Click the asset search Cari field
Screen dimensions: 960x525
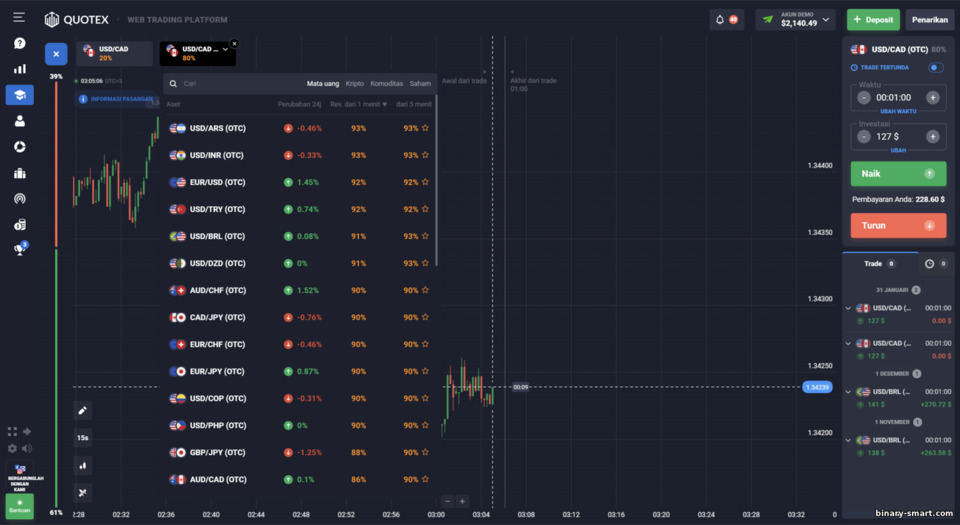pyautogui.click(x=233, y=83)
